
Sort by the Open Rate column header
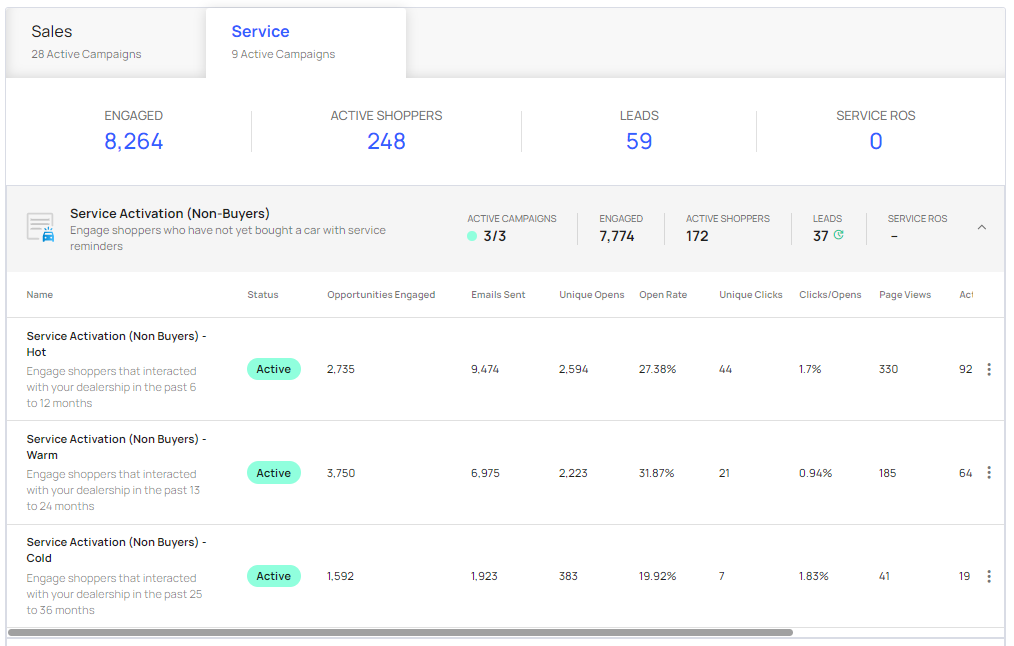coord(662,295)
